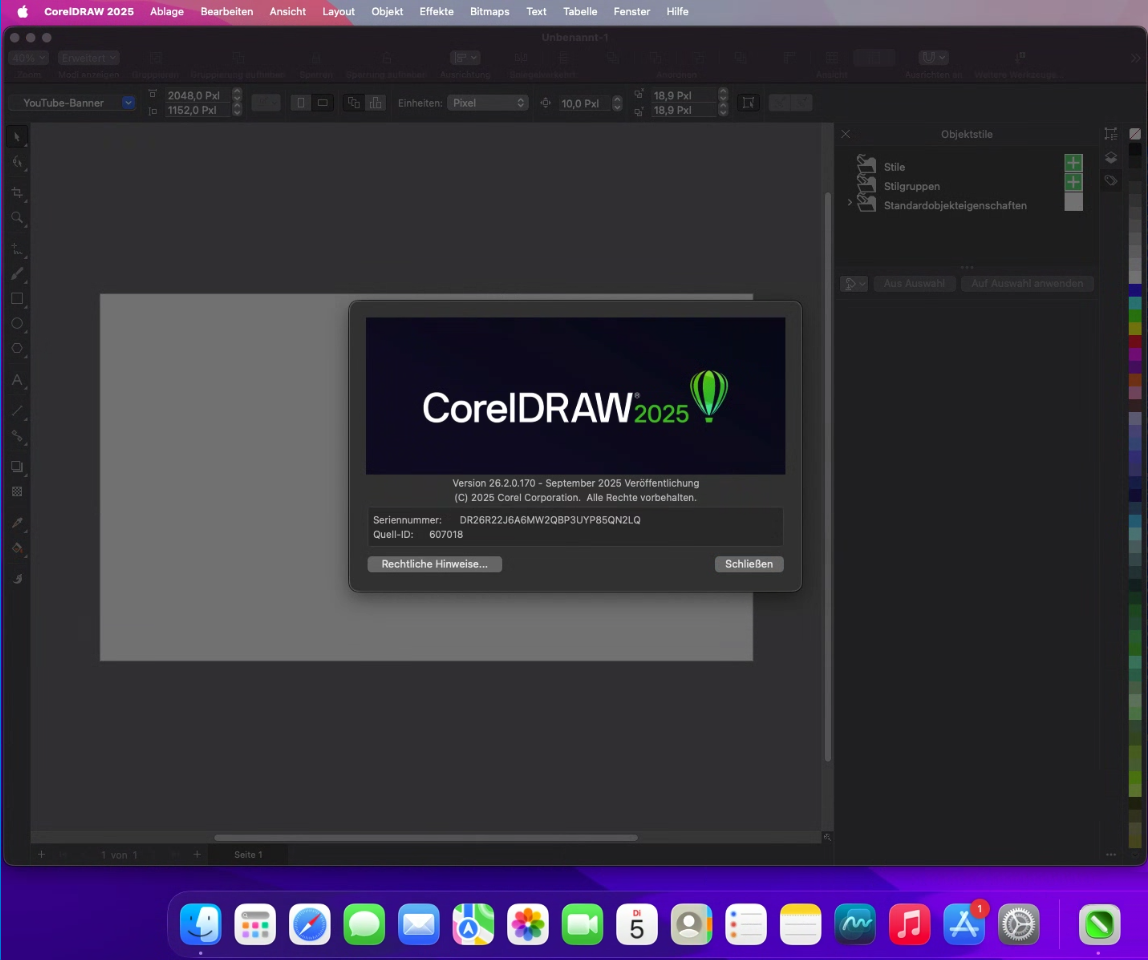The image size is (1148, 960).
Task: Select the Interactive Fill bucket tool
Action: [17, 548]
